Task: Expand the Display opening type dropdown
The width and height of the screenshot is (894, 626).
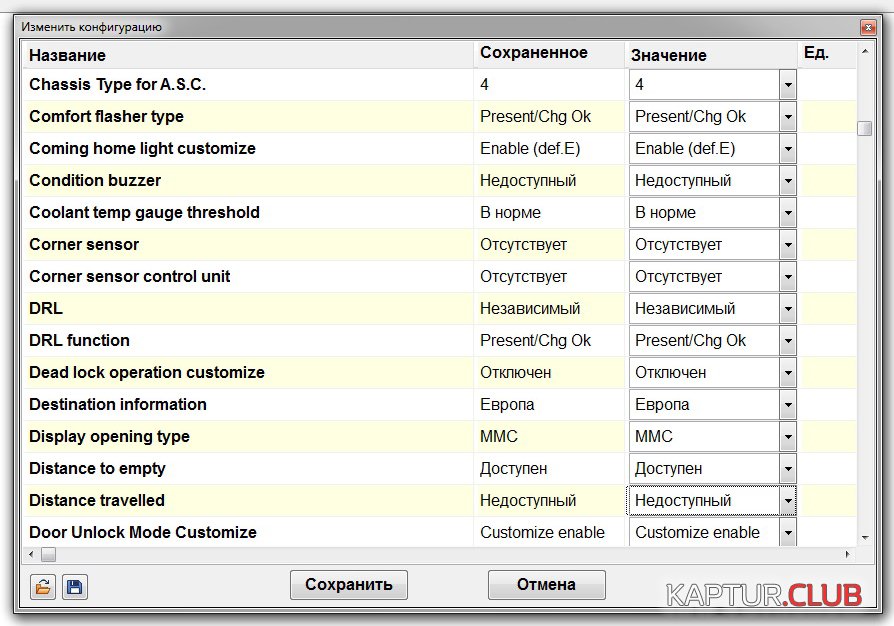Action: click(788, 437)
